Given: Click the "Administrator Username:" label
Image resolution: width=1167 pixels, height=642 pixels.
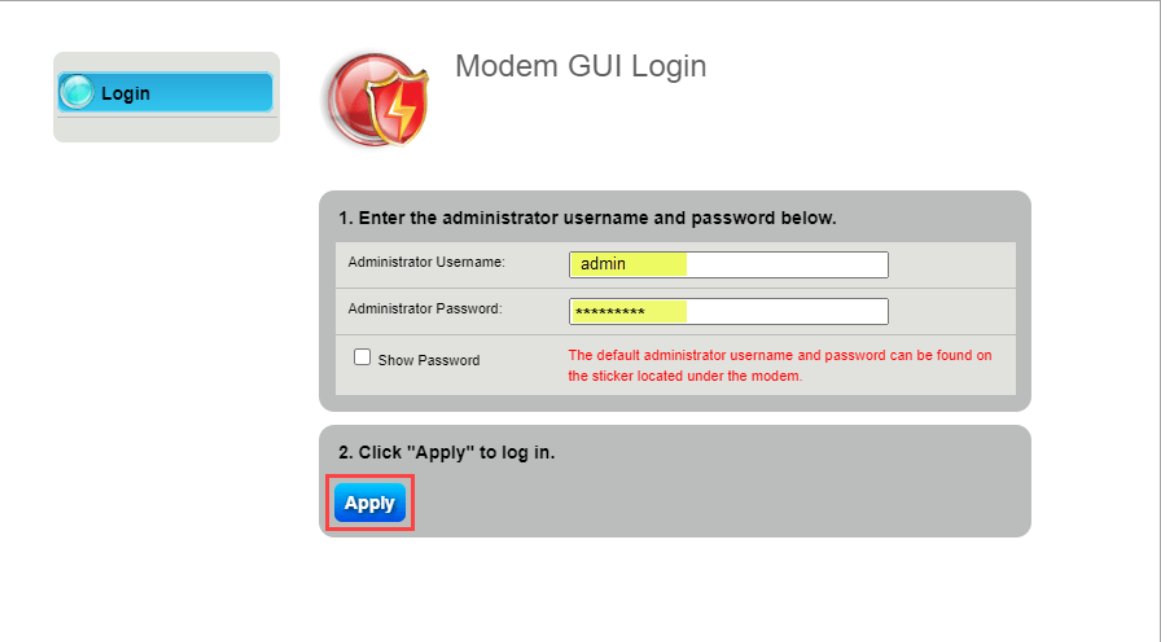Looking at the screenshot, I should (426, 263).
